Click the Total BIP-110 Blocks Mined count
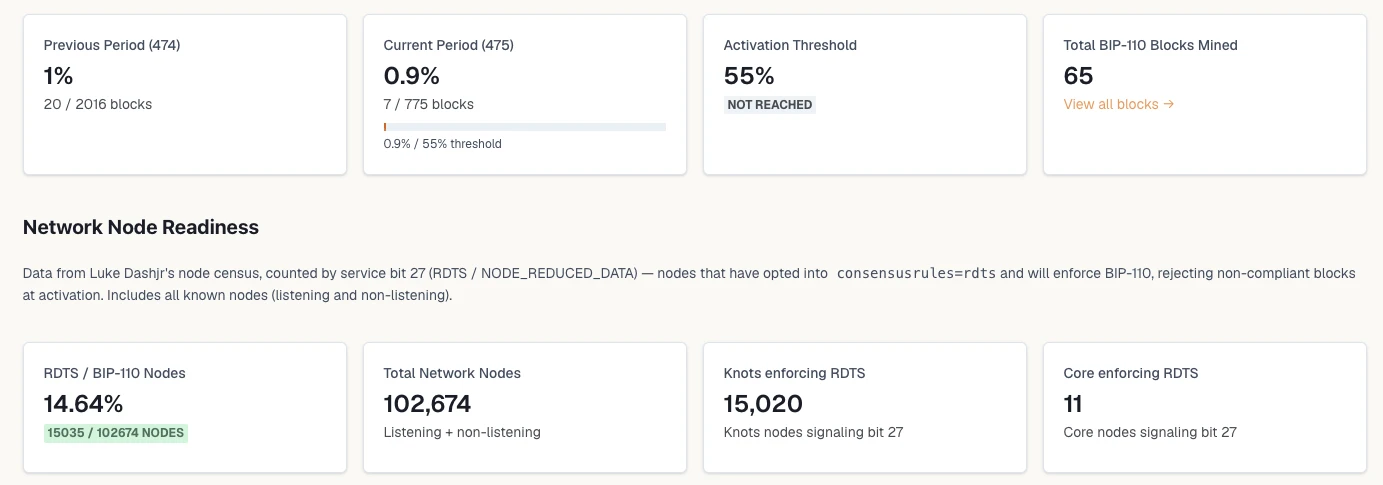The width and height of the screenshot is (1383, 485). click(1079, 76)
